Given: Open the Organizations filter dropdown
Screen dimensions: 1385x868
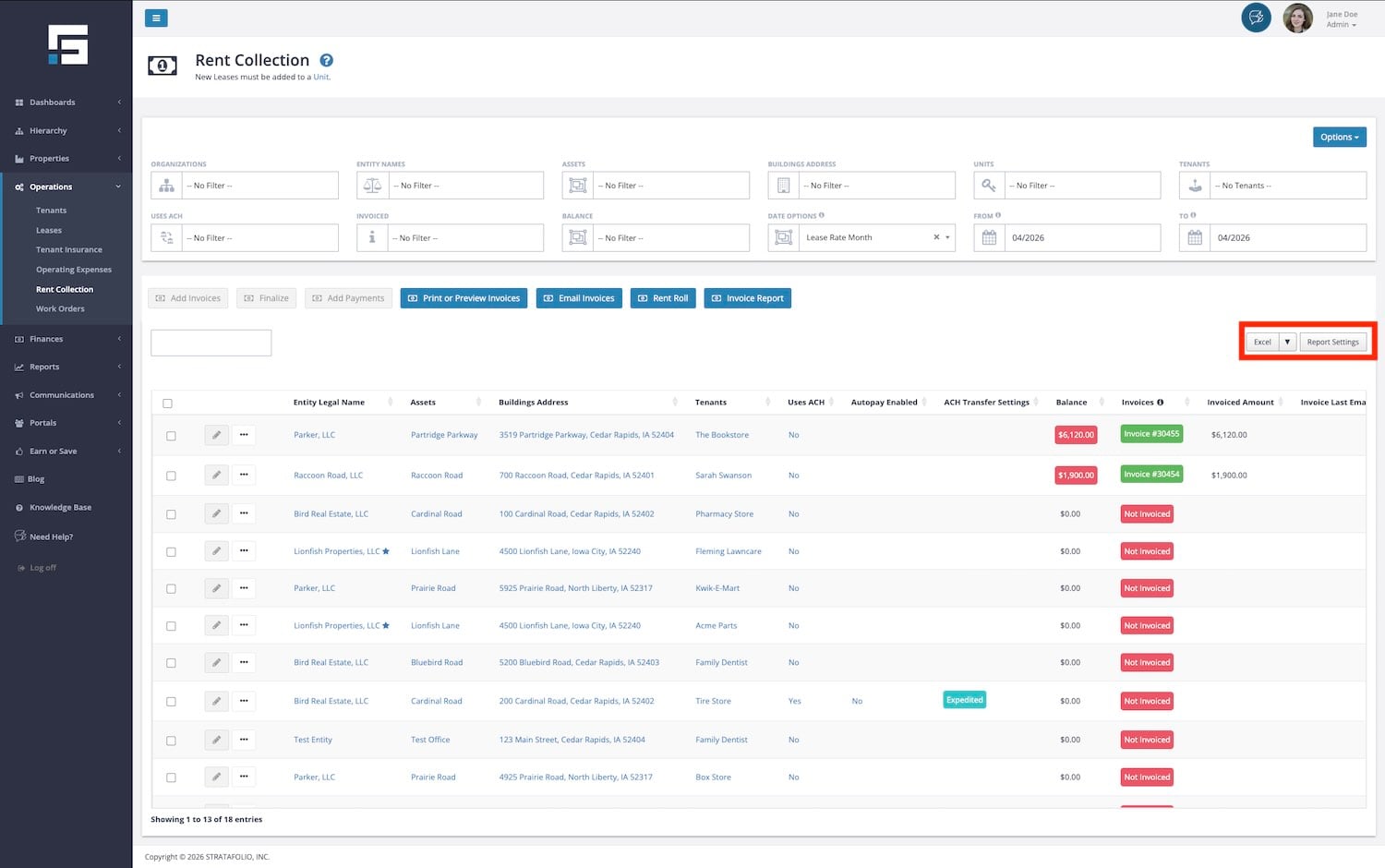Looking at the screenshot, I should [x=260, y=186].
